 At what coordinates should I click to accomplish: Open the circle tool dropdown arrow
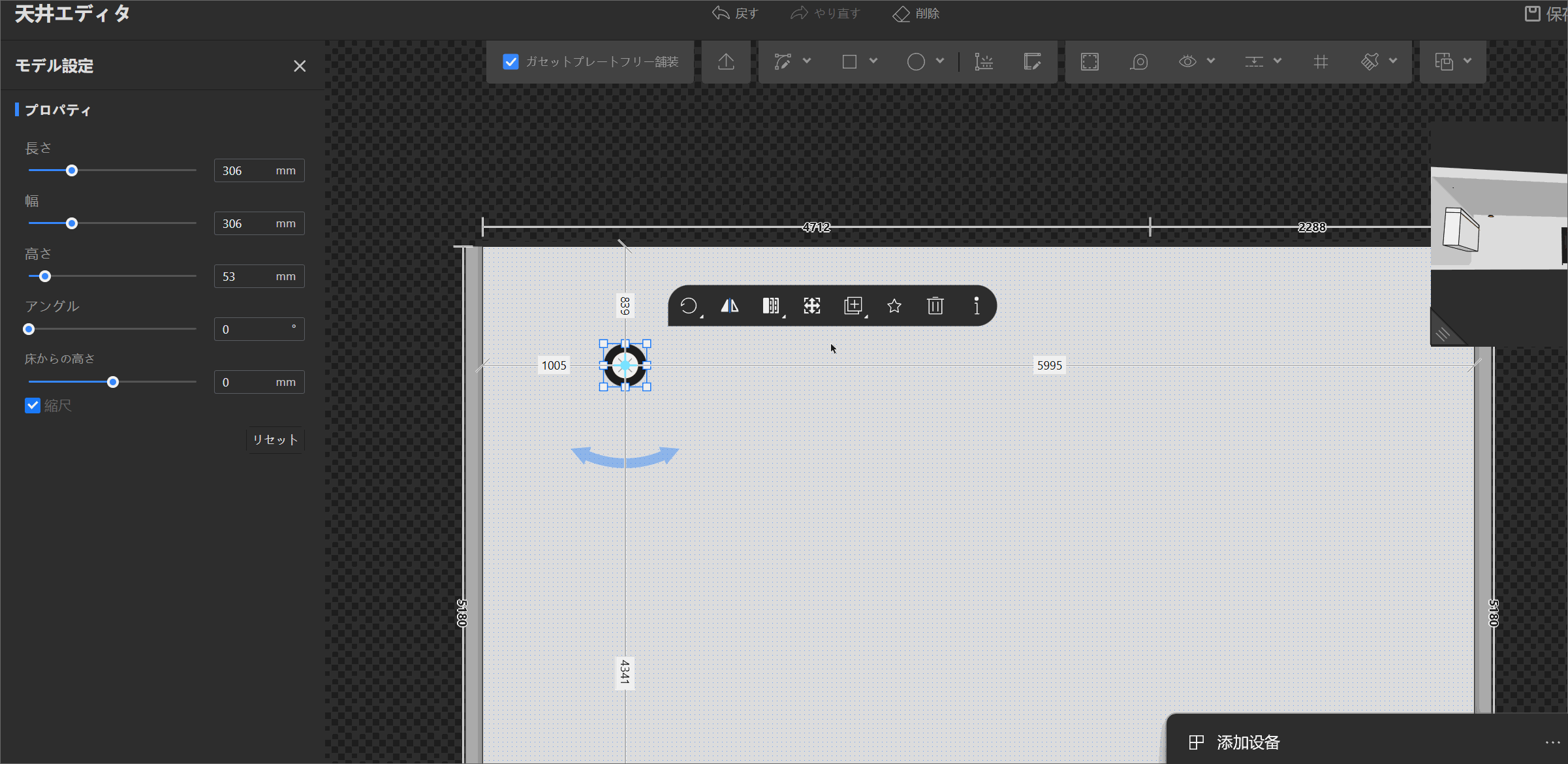940,61
